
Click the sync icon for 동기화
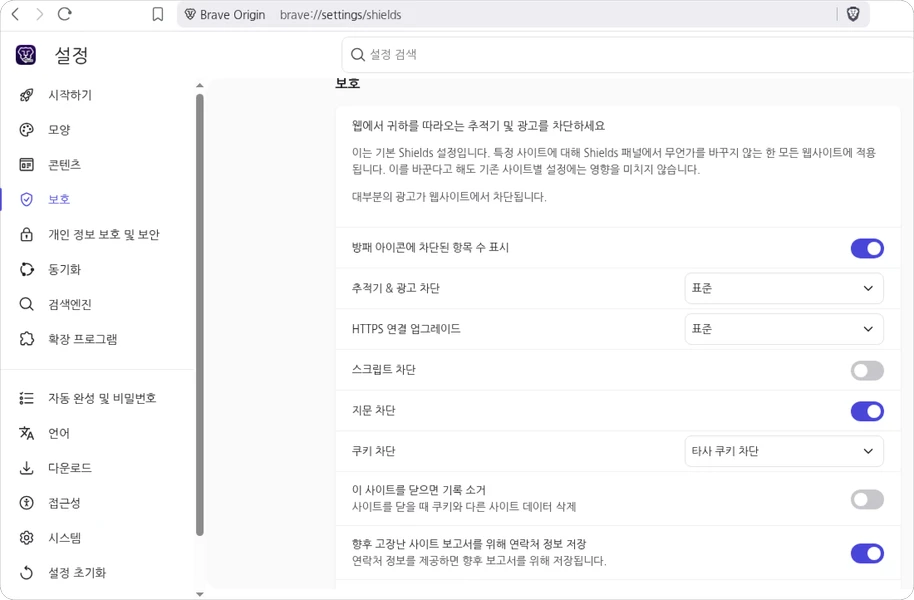(27, 269)
